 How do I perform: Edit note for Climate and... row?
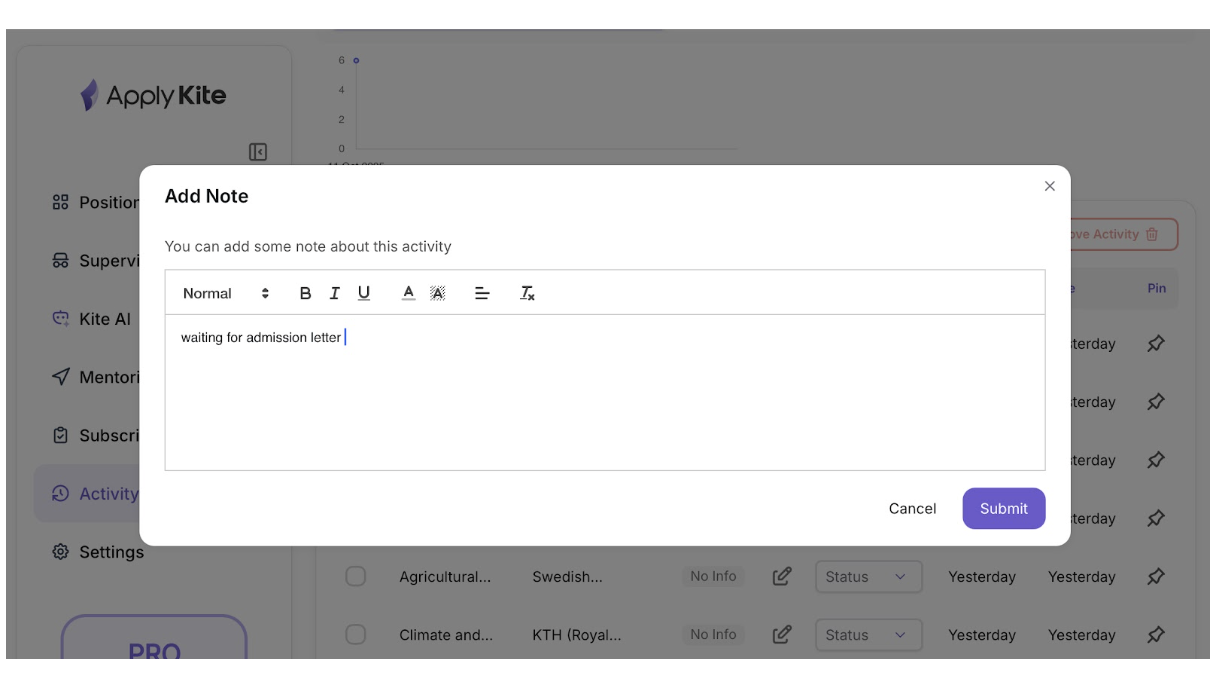782,635
